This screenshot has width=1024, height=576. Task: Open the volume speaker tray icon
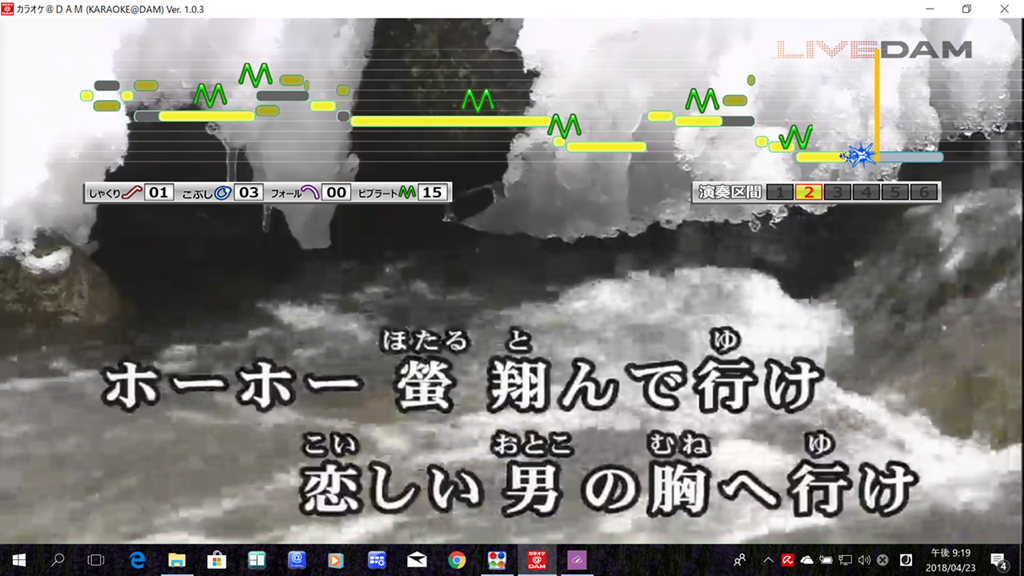pos(864,560)
